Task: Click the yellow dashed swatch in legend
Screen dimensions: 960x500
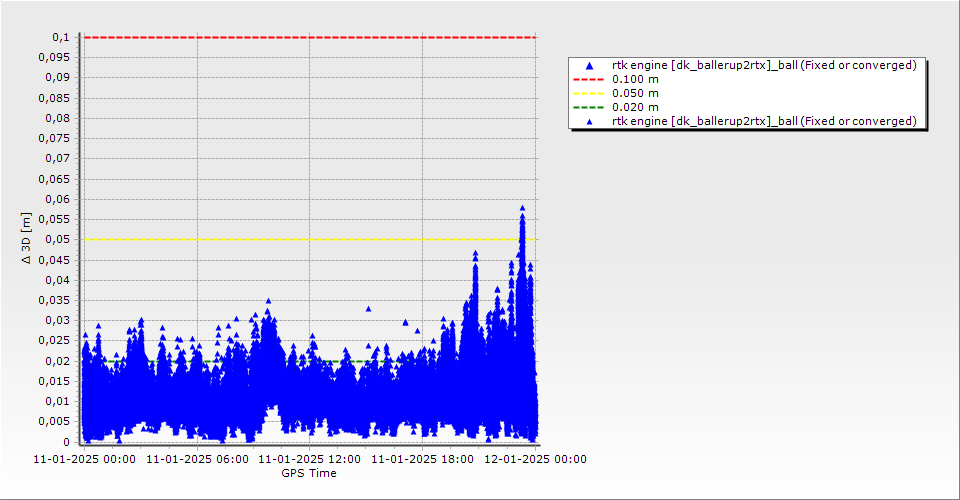Action: [588, 94]
